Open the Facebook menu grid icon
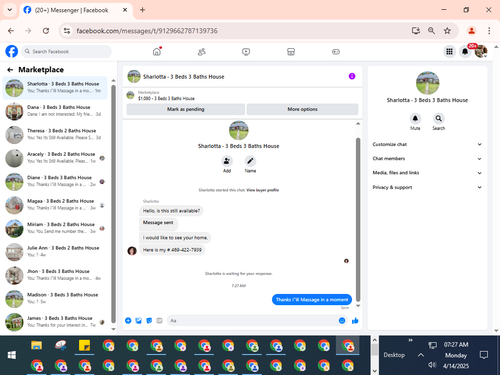The width and height of the screenshot is (500, 375). click(449, 51)
